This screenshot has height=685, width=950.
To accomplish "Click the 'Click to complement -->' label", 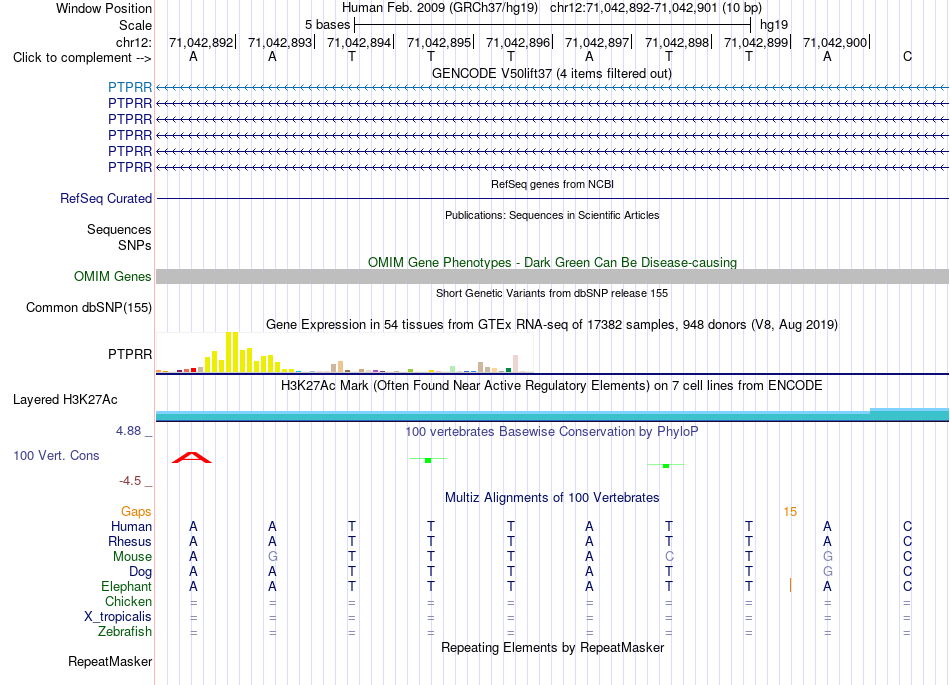I will click(82, 58).
